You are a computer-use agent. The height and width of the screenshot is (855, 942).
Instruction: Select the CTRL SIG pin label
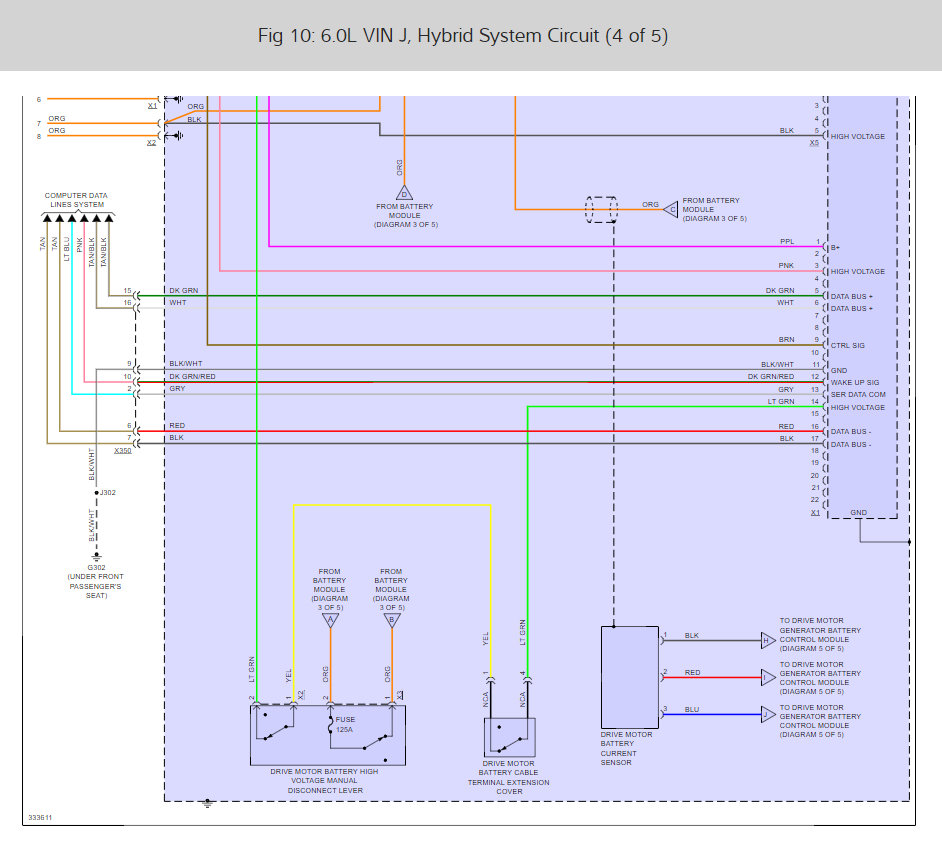coord(848,345)
